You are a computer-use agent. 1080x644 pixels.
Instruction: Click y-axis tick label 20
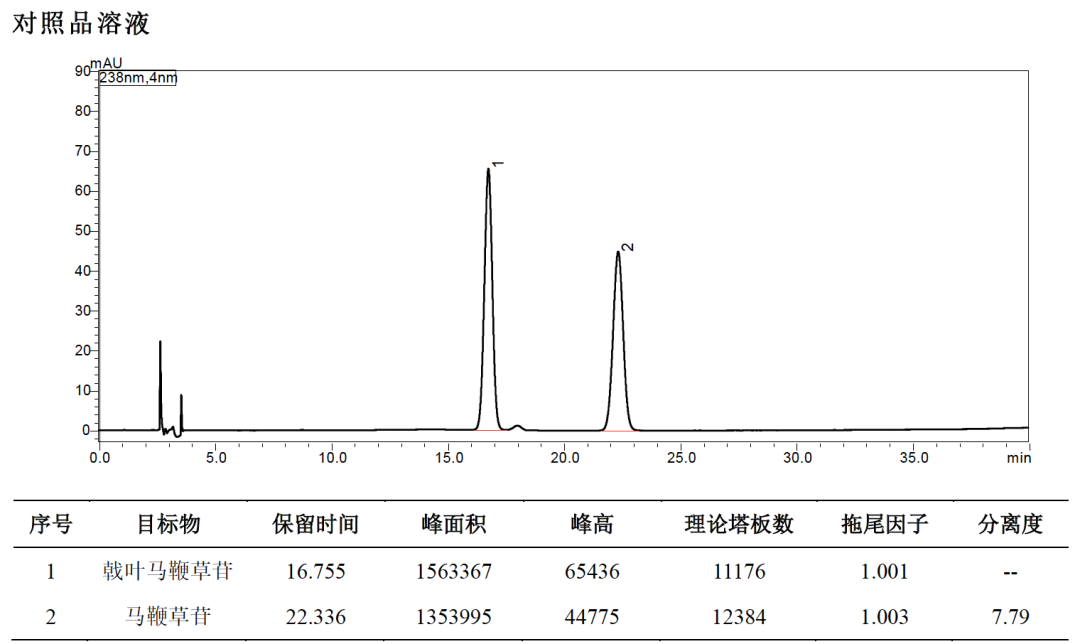point(83,351)
